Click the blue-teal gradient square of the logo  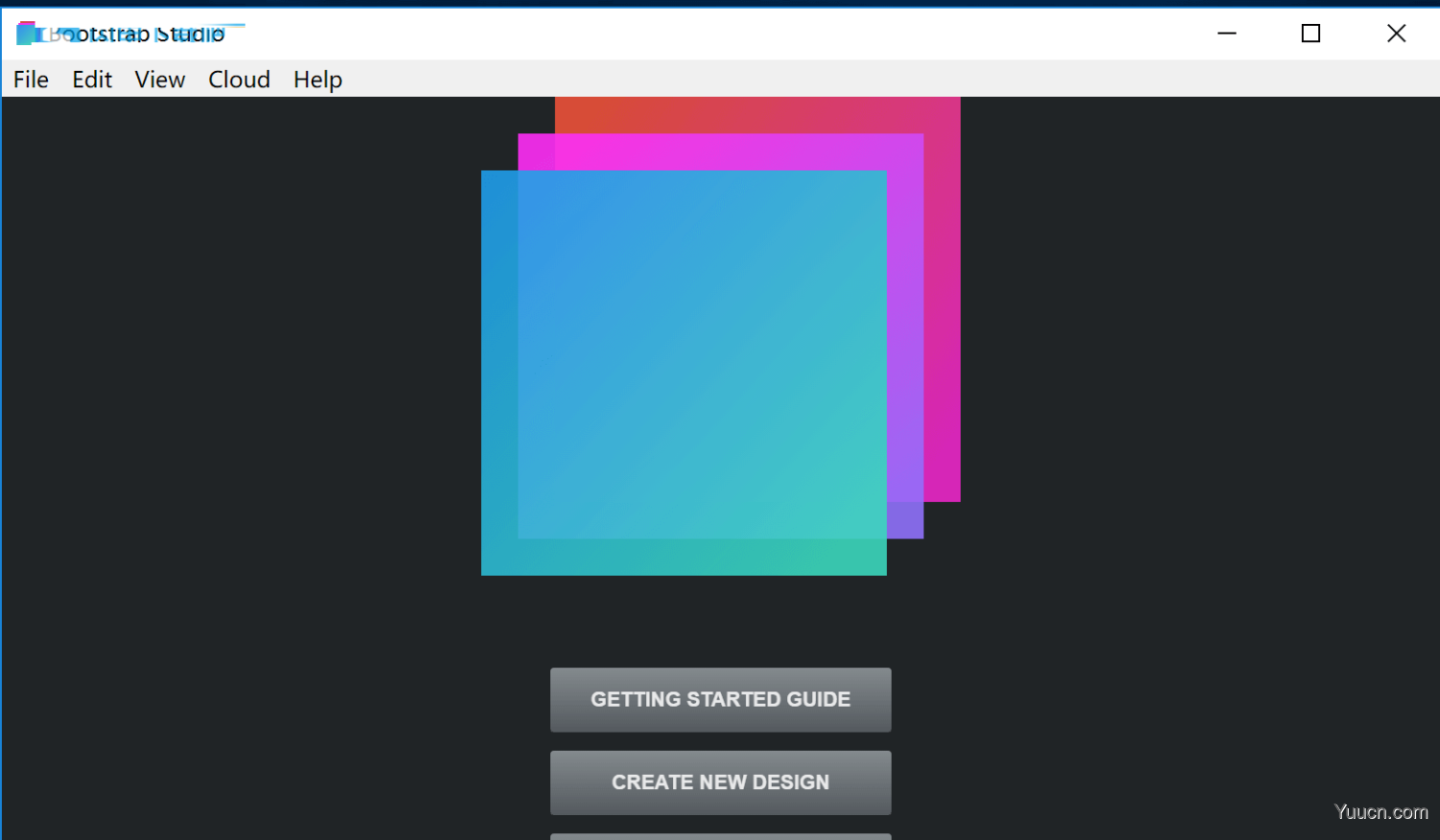[x=684, y=372]
